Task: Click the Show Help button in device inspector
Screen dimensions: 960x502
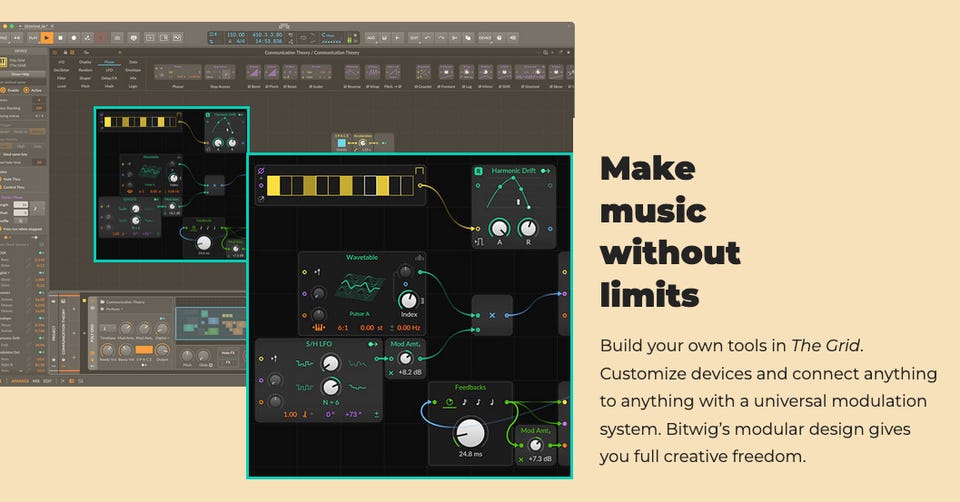Action: [x=22, y=74]
